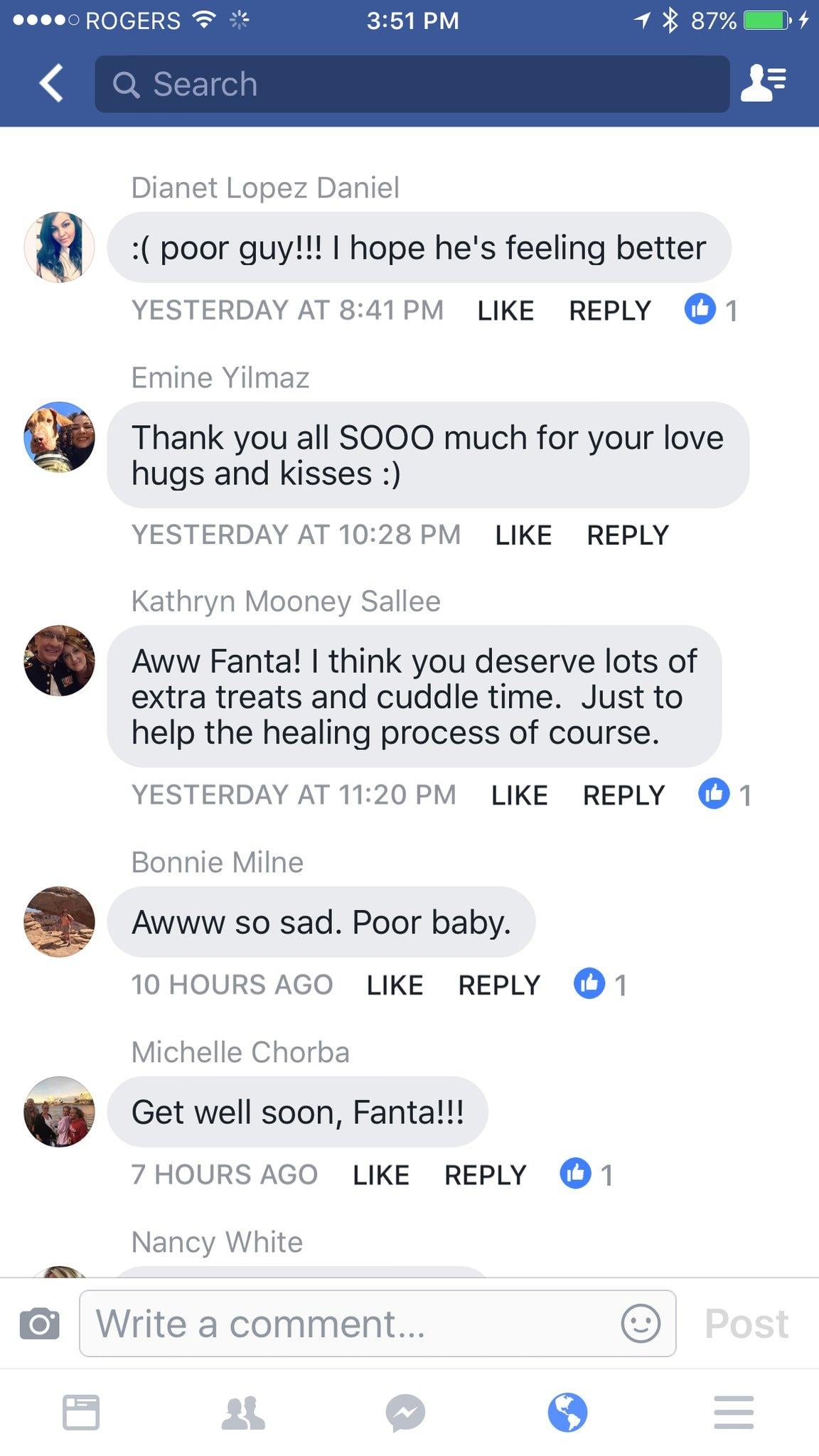
Task: Tap the camera icon to attach photo
Action: point(40,1323)
